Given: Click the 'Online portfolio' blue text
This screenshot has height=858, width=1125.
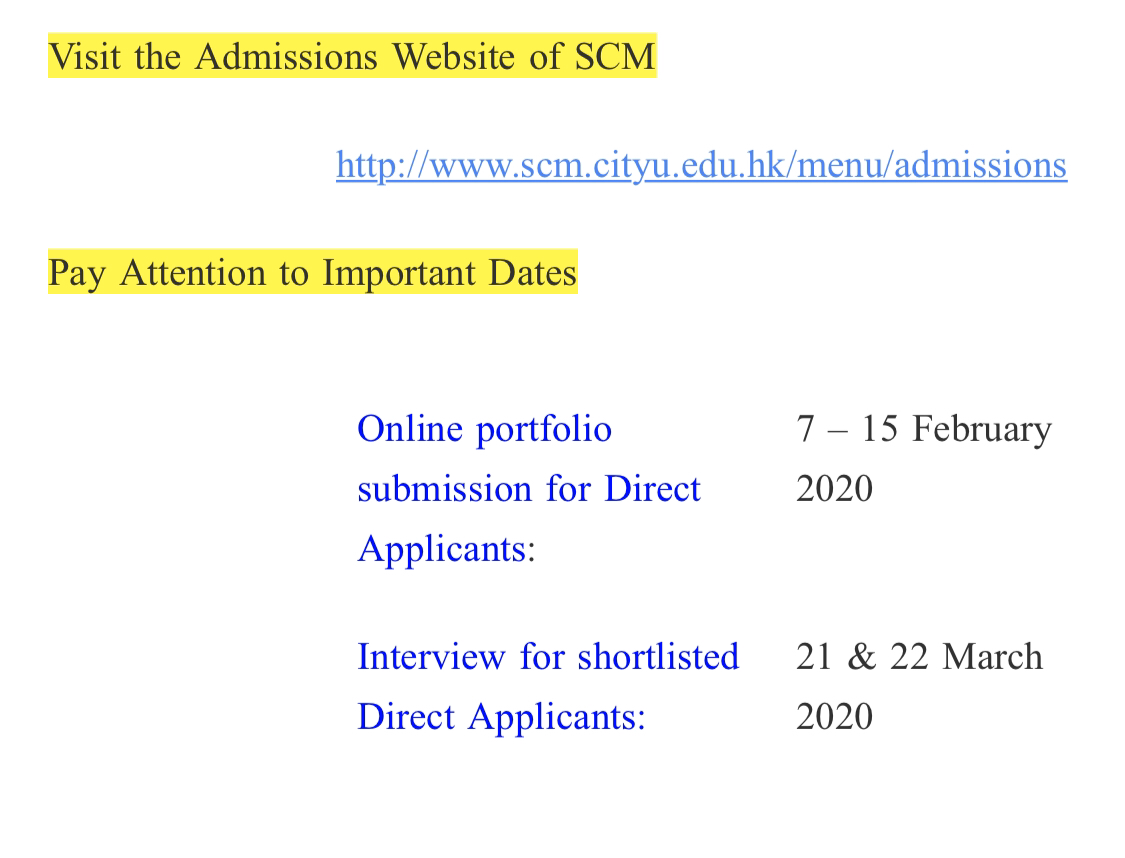Looking at the screenshot, I should point(484,430).
